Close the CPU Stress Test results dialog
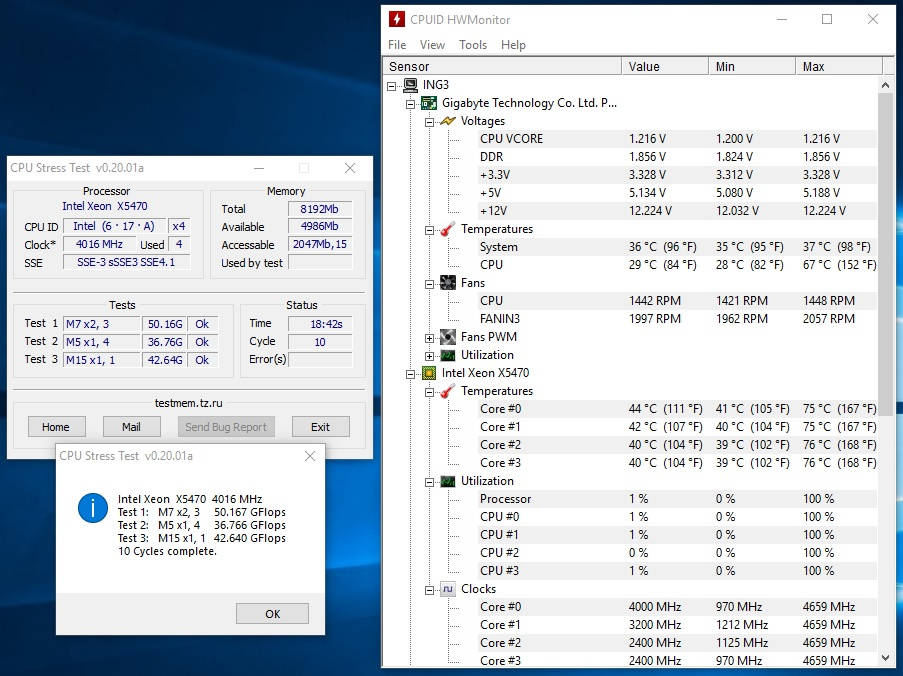Screen dimensions: 903x676 (310, 456)
